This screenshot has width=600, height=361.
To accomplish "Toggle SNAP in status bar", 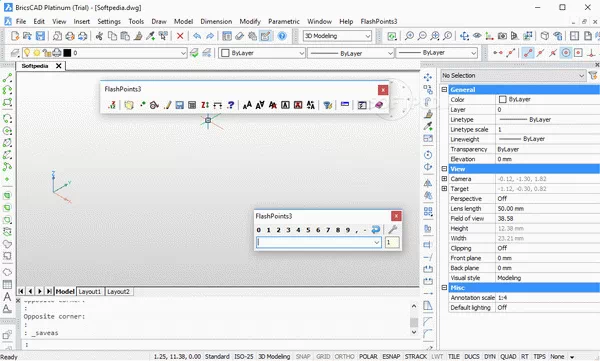I will coord(303,356).
